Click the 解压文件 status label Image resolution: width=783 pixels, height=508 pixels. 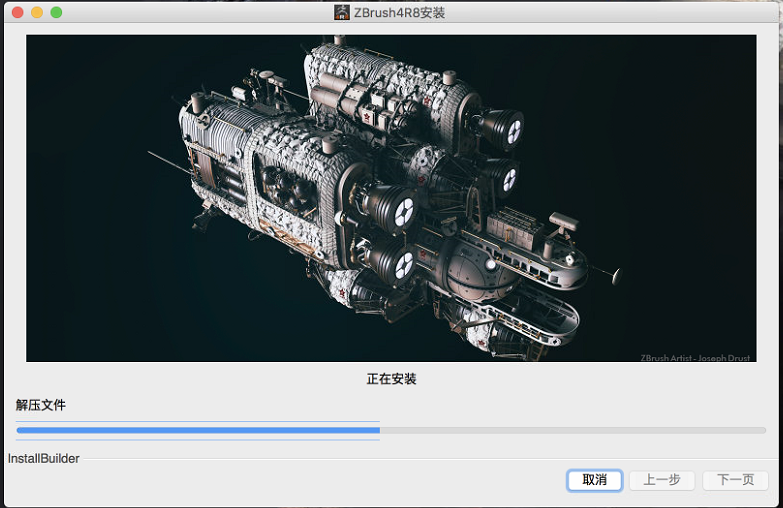tap(40, 405)
